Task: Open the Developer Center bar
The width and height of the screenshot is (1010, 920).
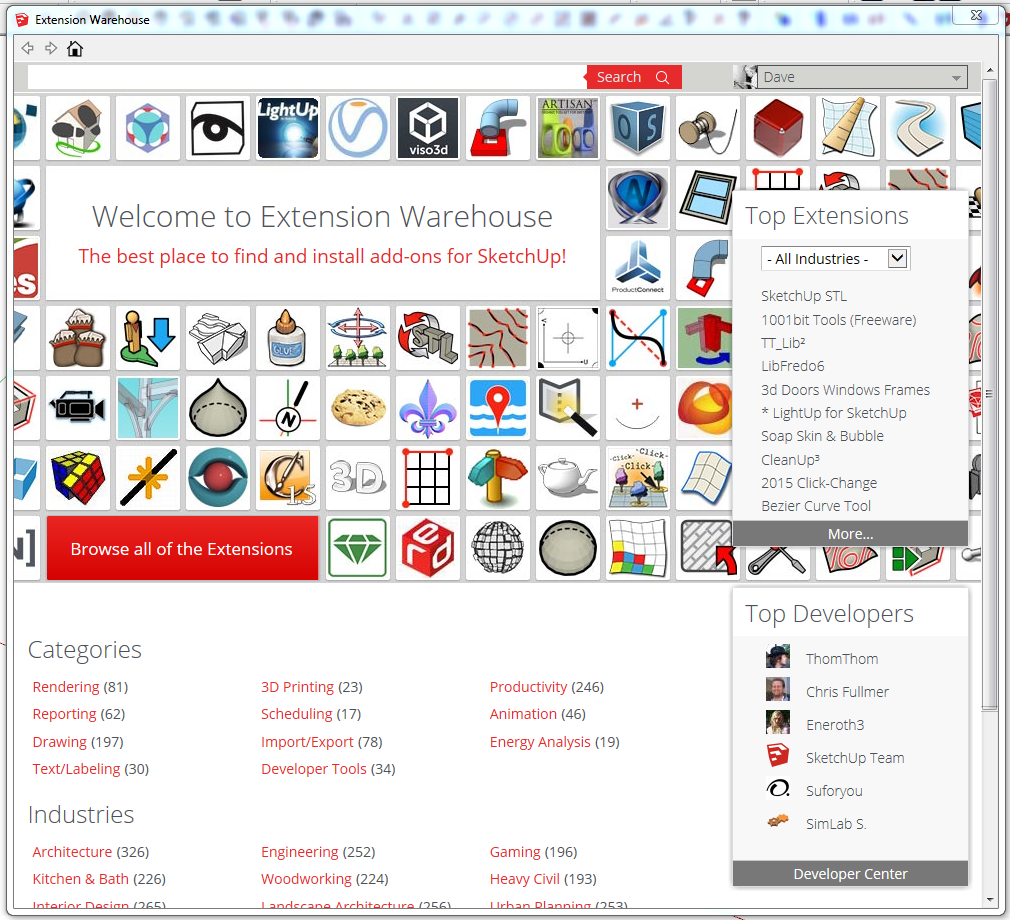Action: pos(850,874)
